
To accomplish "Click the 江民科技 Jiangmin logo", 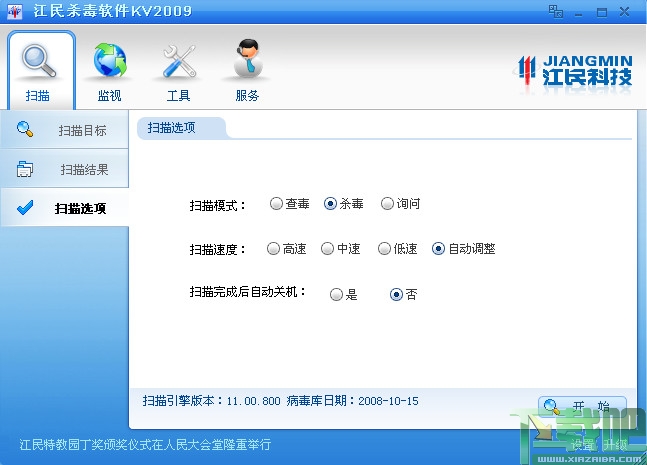I will point(574,71).
